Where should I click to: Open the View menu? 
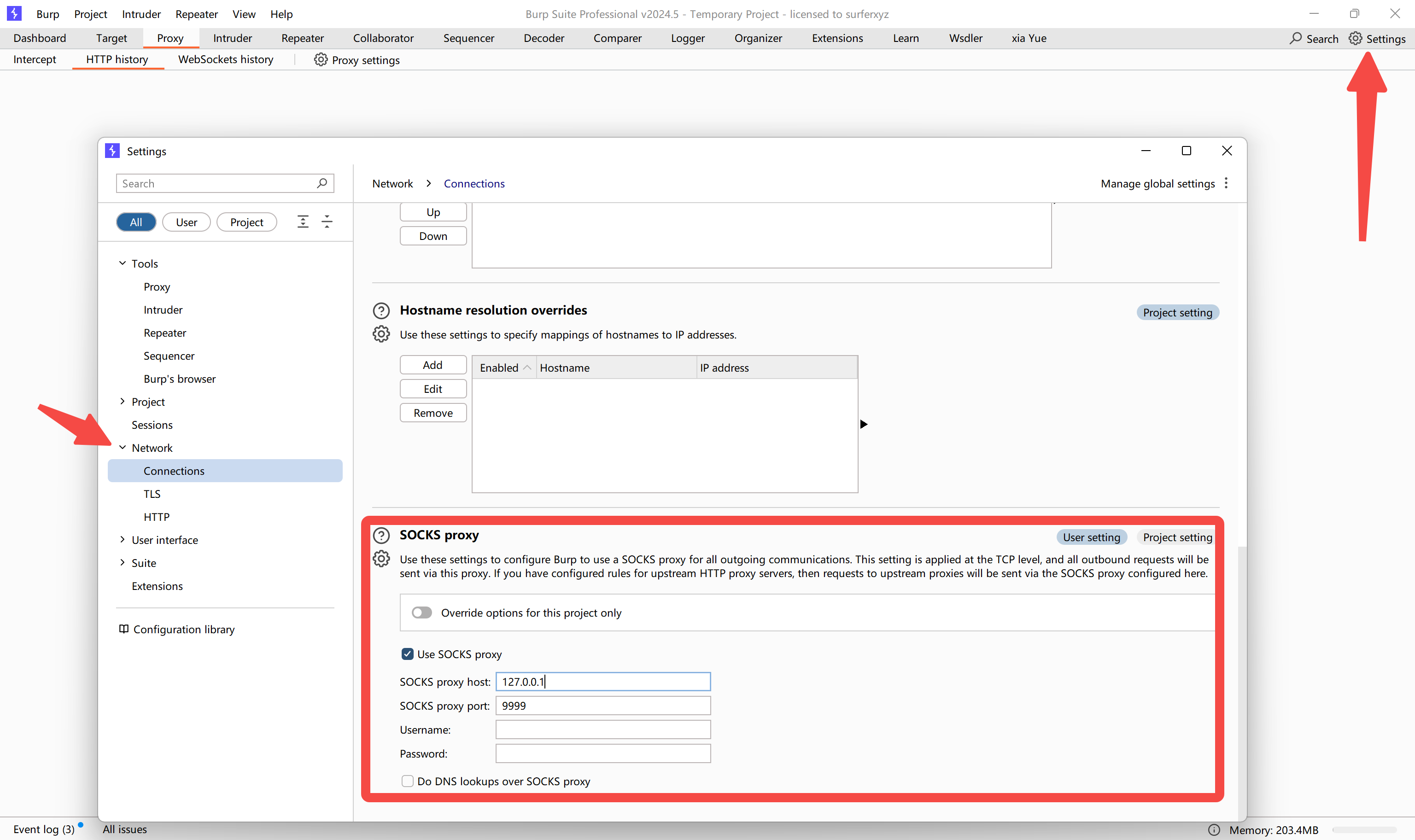[x=244, y=14]
